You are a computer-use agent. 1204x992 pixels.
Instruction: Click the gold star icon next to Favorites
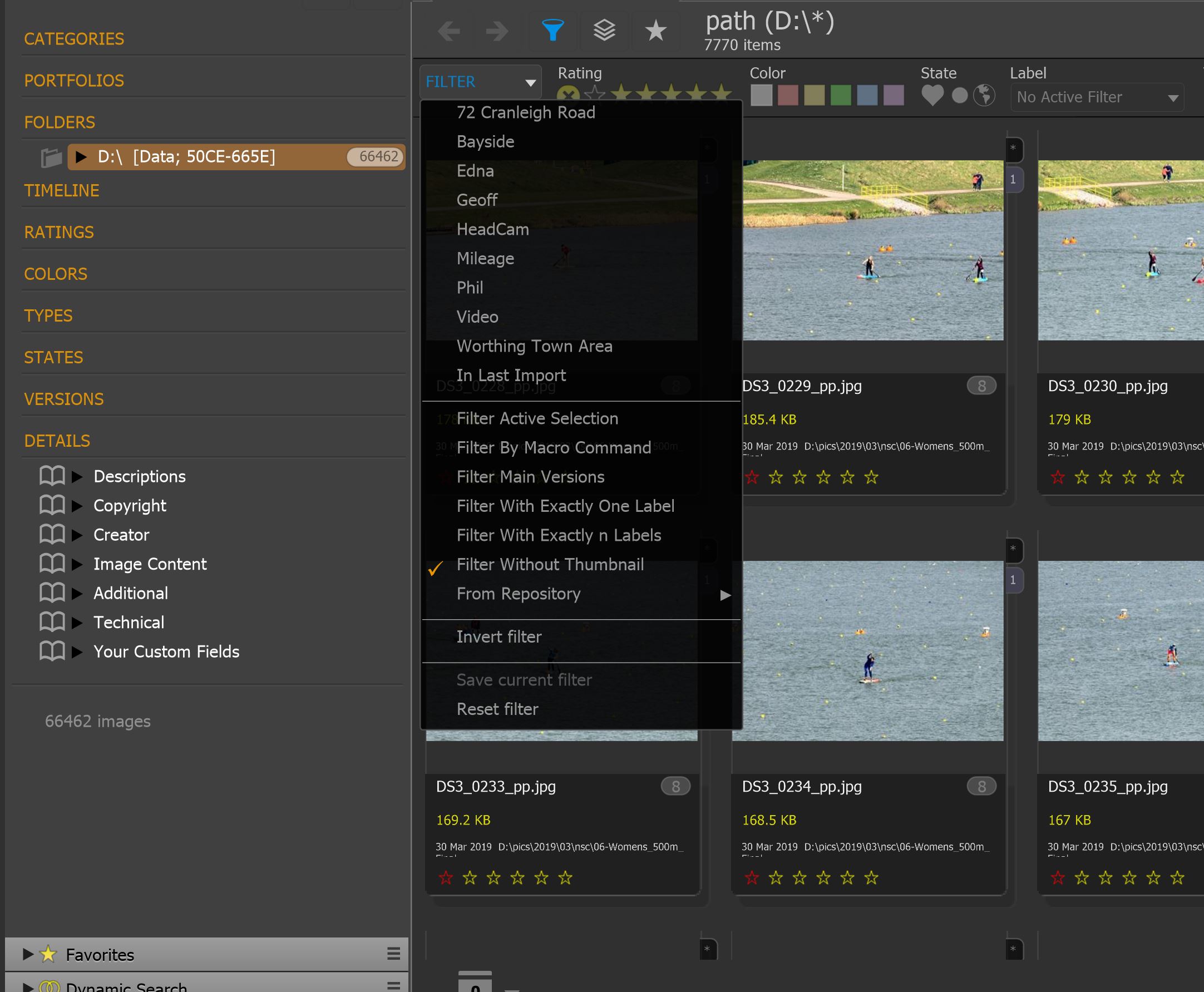(48, 954)
